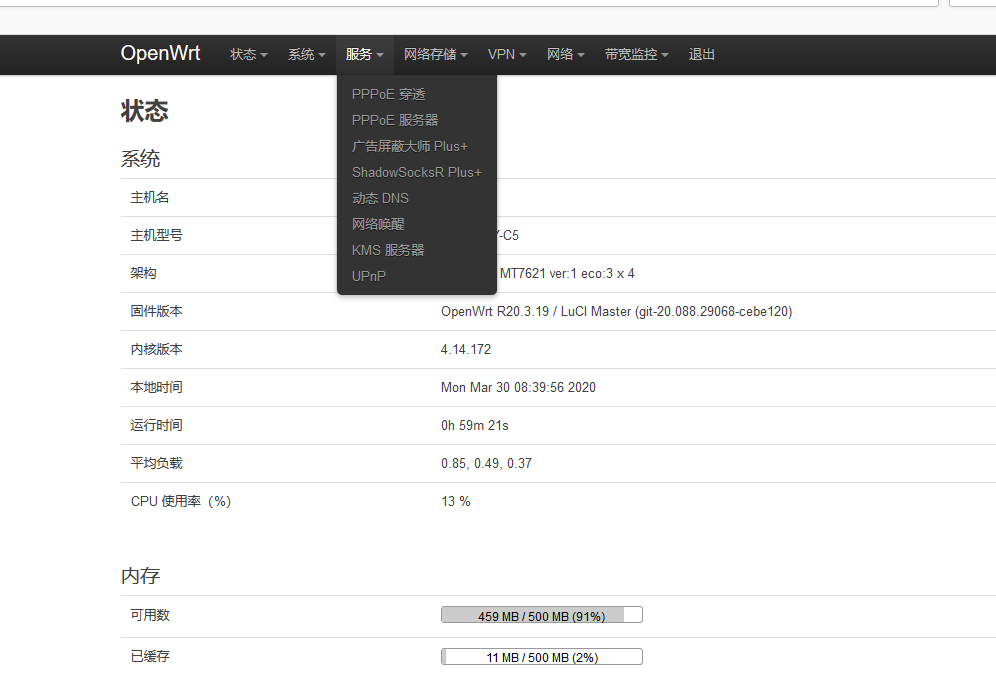Click the 已缓存 memory progress bar

pos(542,656)
